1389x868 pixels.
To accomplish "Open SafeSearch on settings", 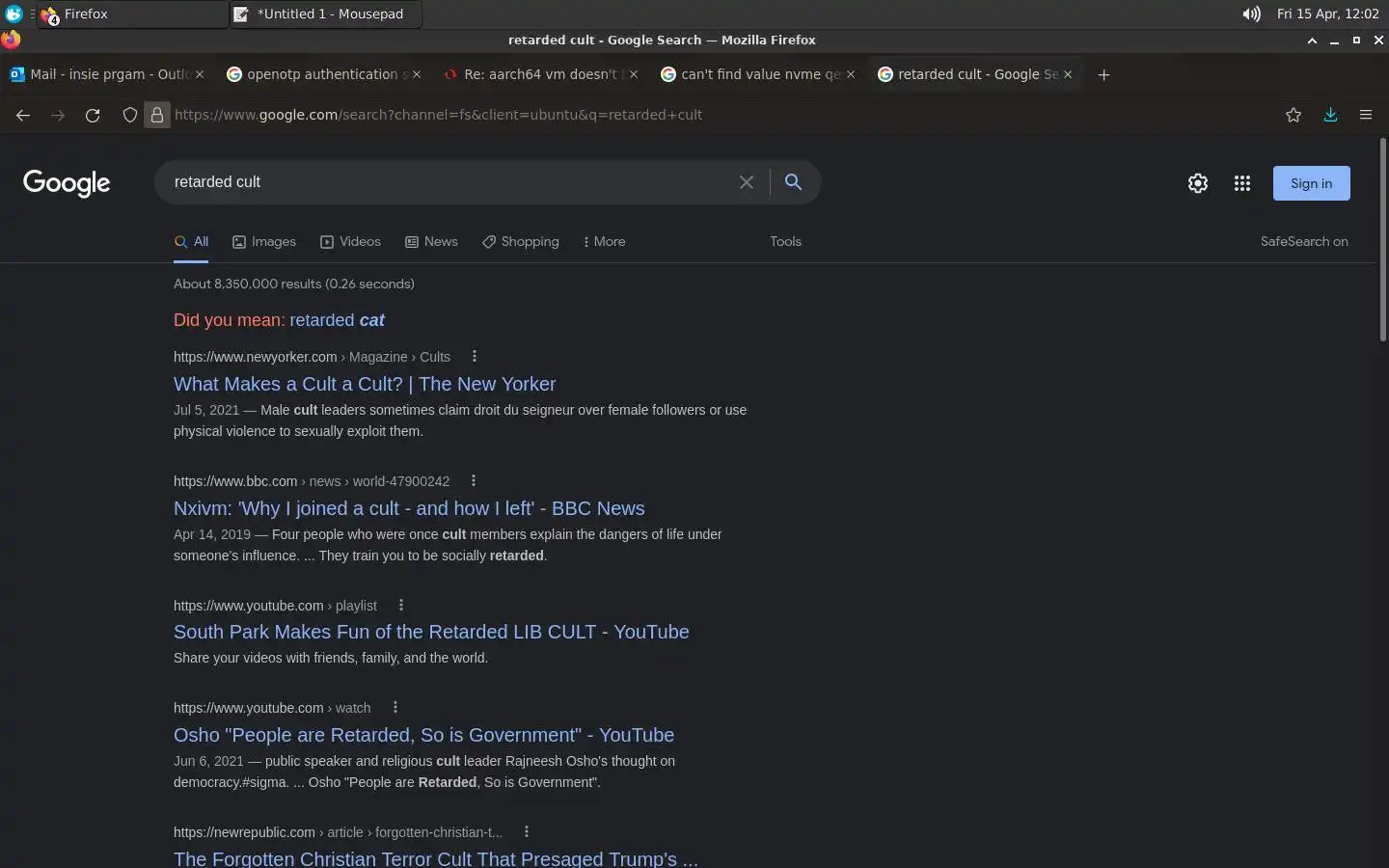I will 1304,242.
